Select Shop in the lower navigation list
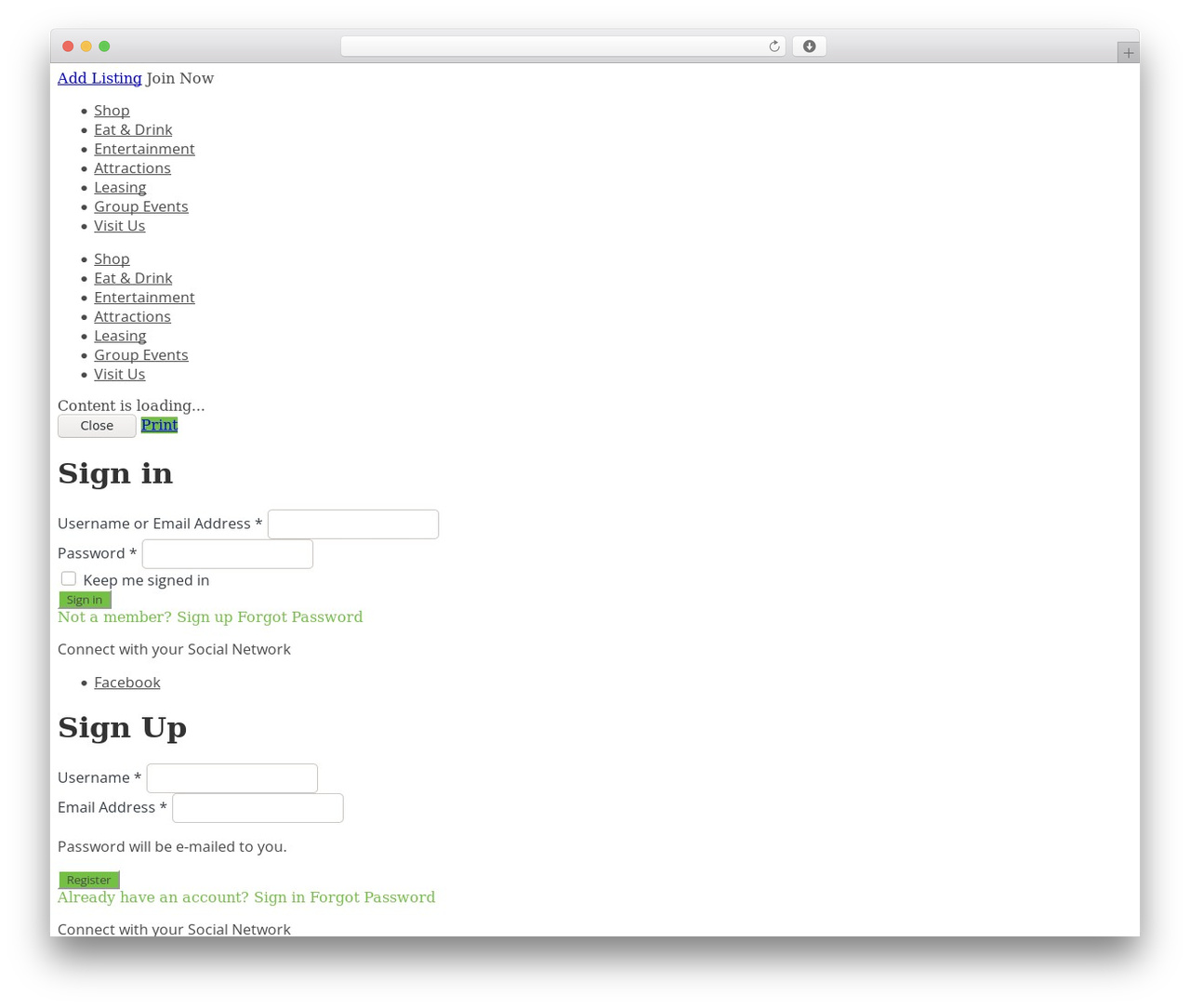This screenshot has height=1008, width=1190. tap(112, 259)
